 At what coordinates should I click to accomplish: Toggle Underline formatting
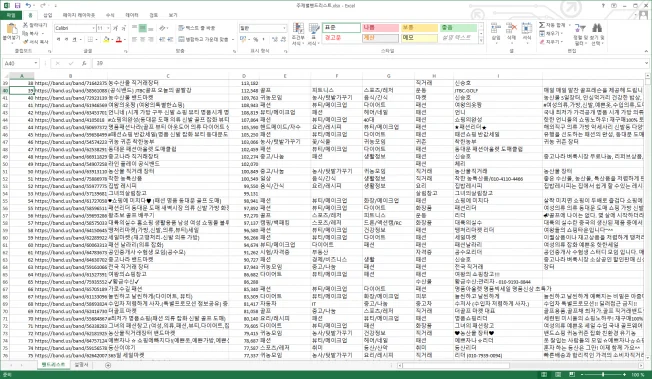coord(74,40)
